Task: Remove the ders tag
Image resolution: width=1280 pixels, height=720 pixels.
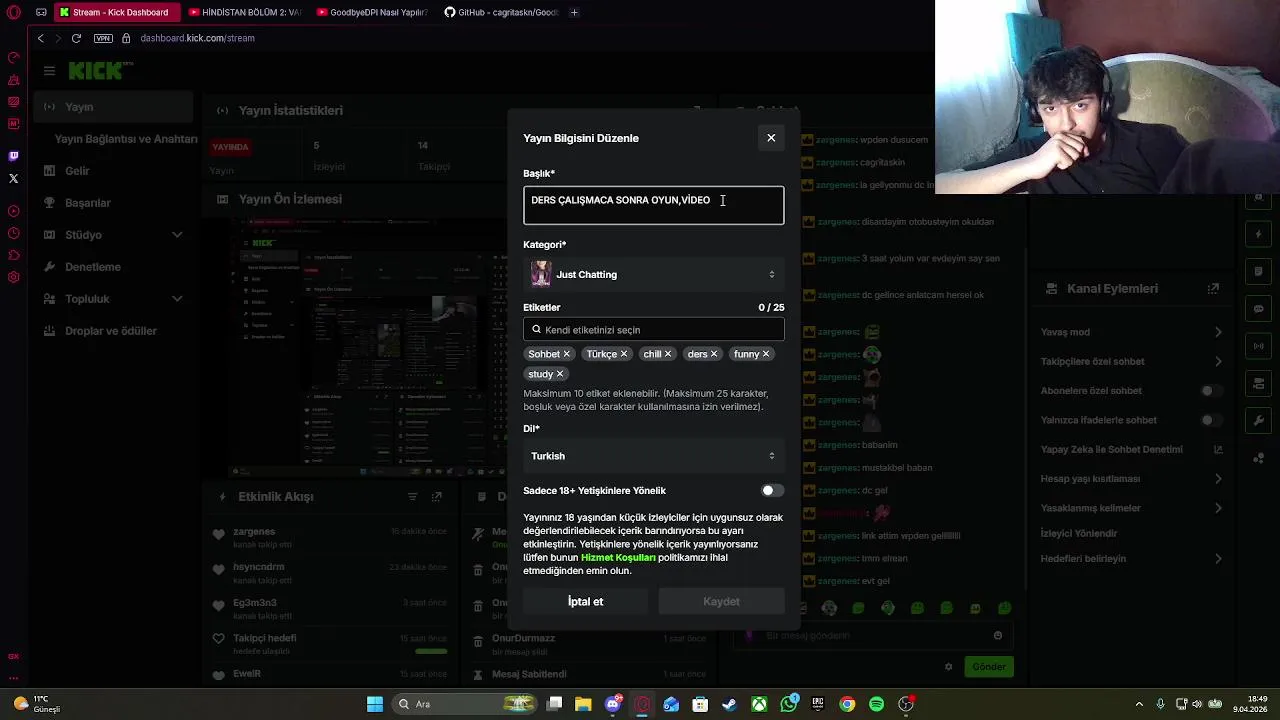Action: tap(714, 354)
